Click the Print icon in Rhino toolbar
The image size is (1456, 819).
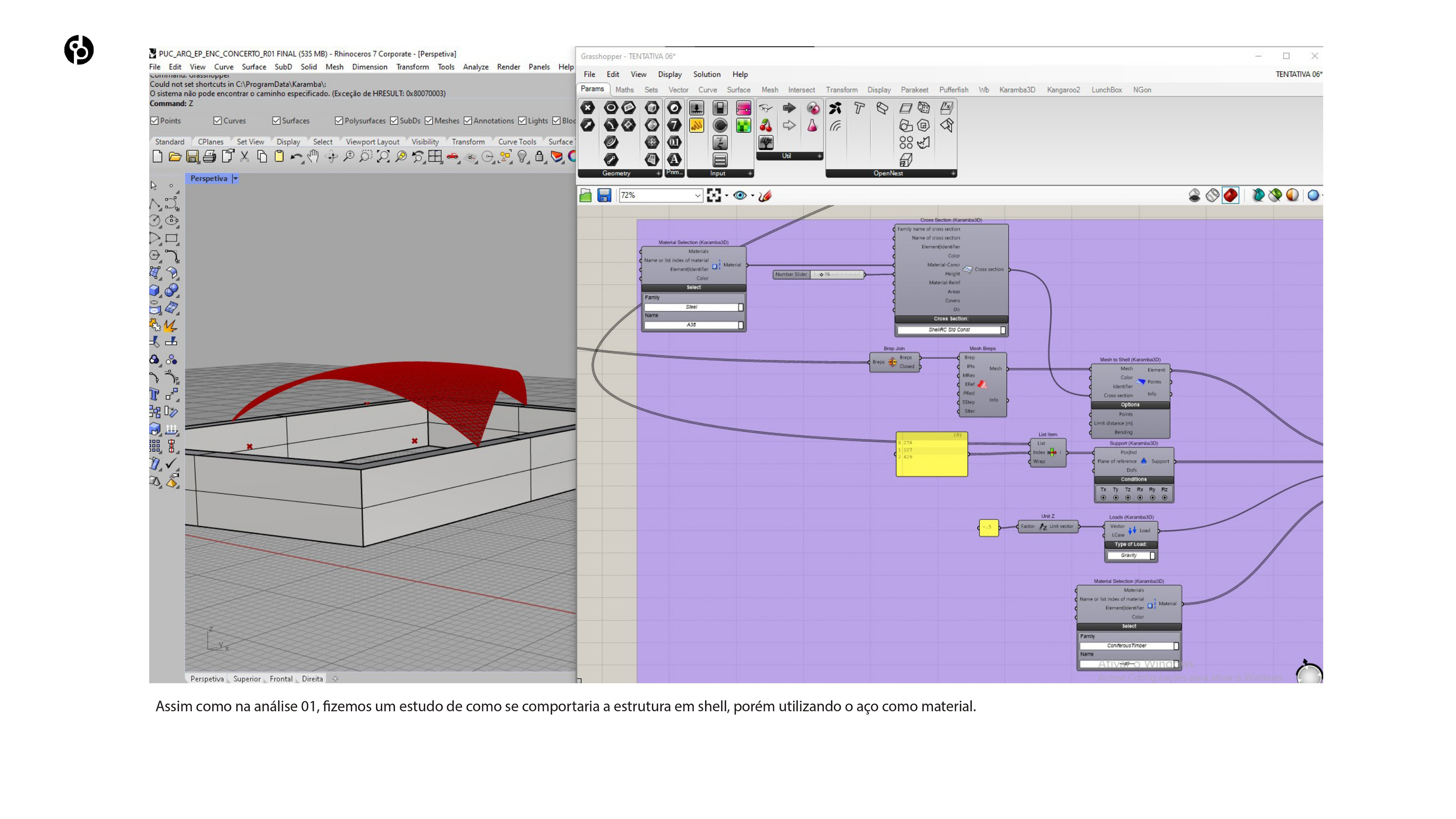210,157
